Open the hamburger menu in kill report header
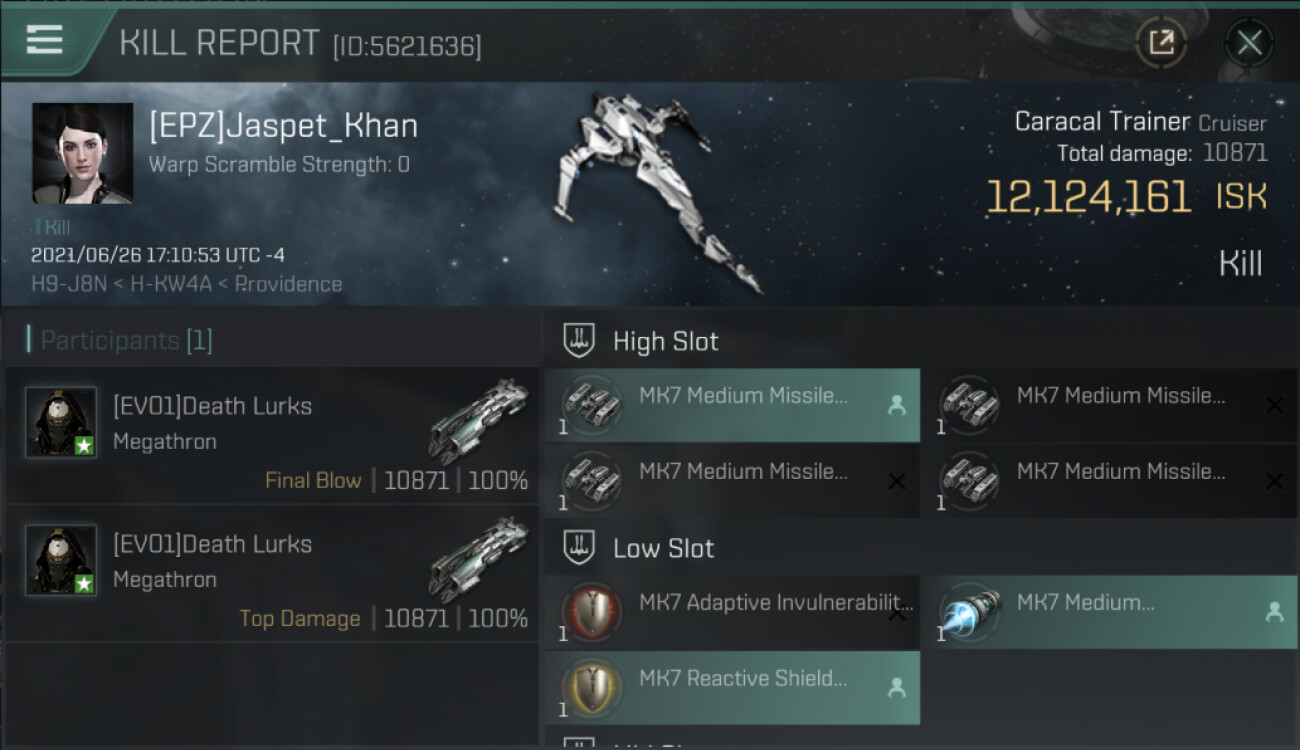The image size is (1300, 750). point(44,40)
